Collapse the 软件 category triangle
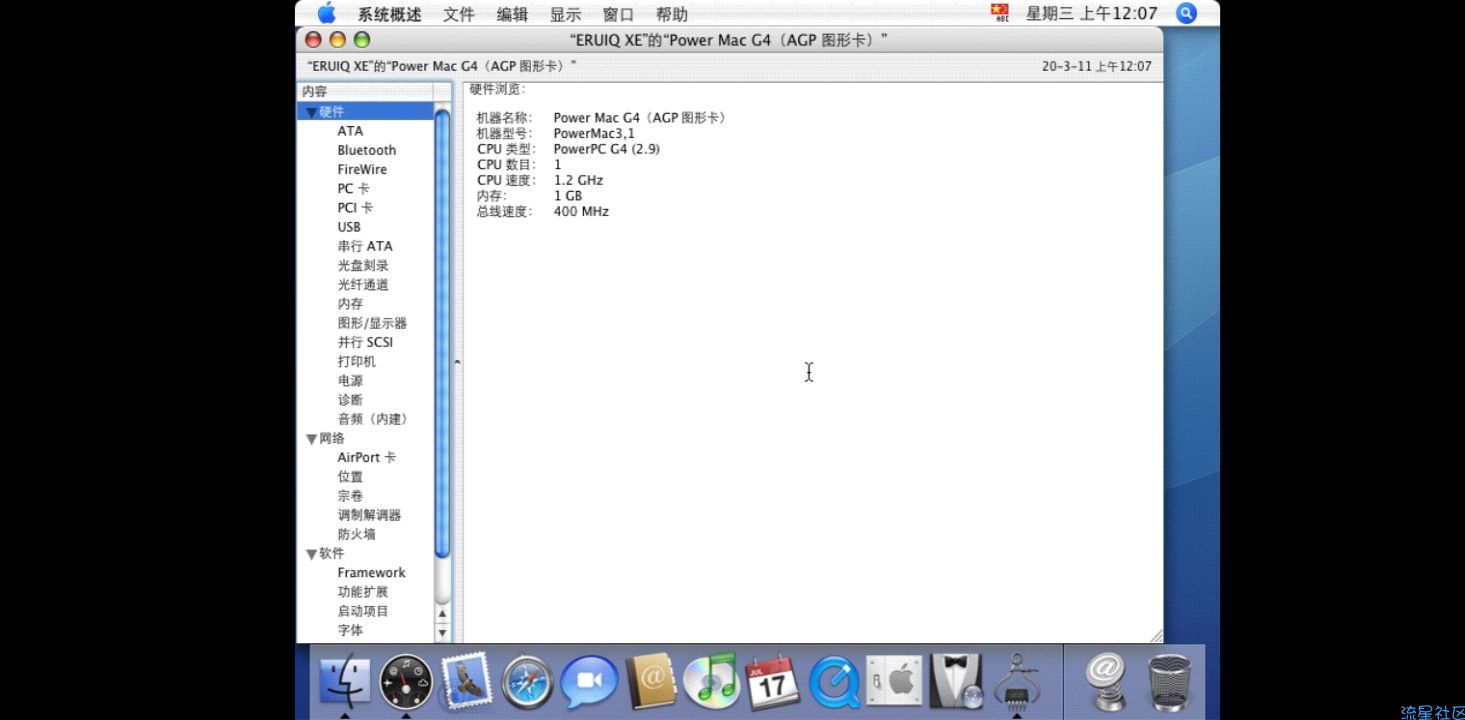The image size is (1465, 720). pyautogui.click(x=312, y=553)
